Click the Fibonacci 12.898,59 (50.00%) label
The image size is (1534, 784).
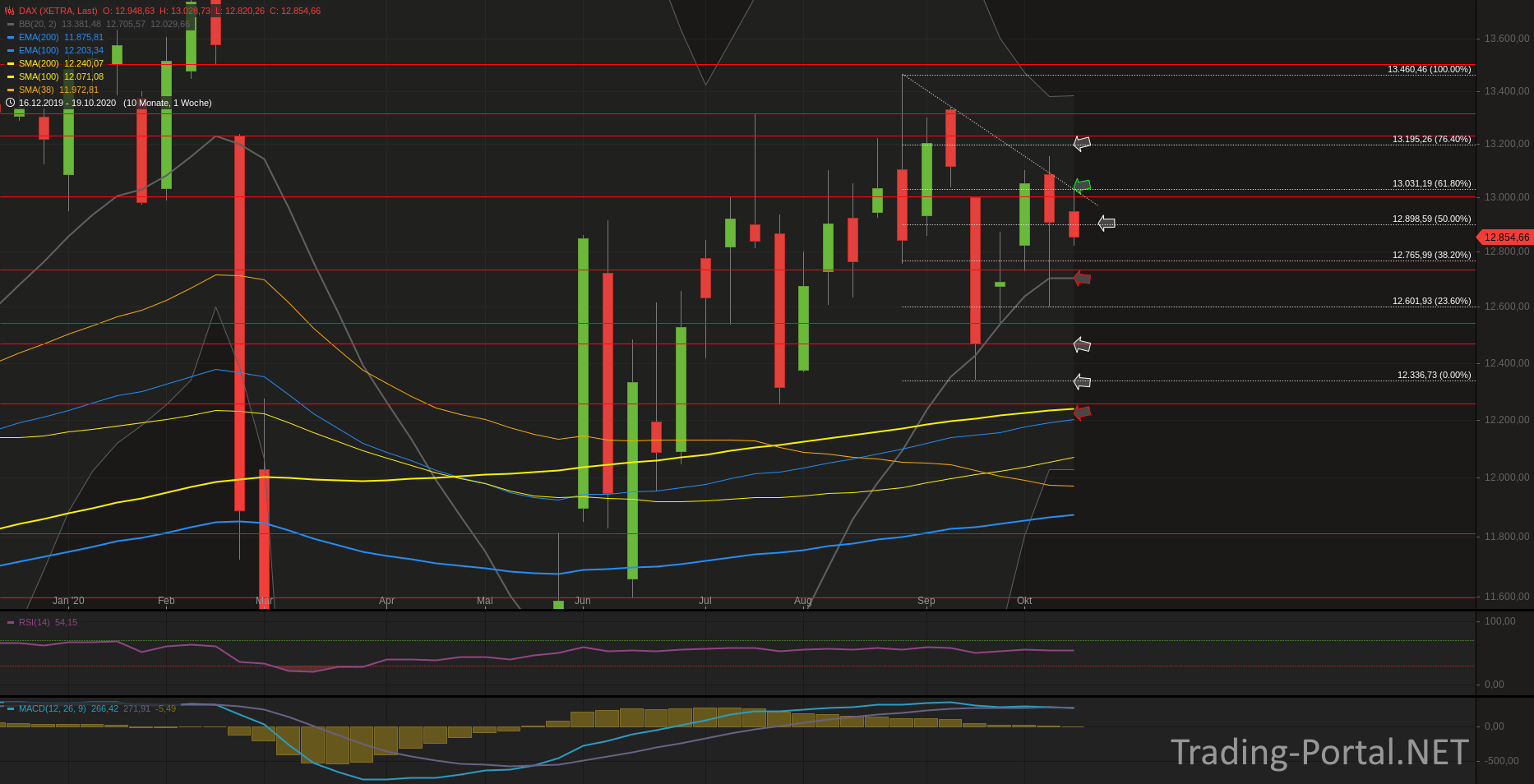[x=1431, y=219]
